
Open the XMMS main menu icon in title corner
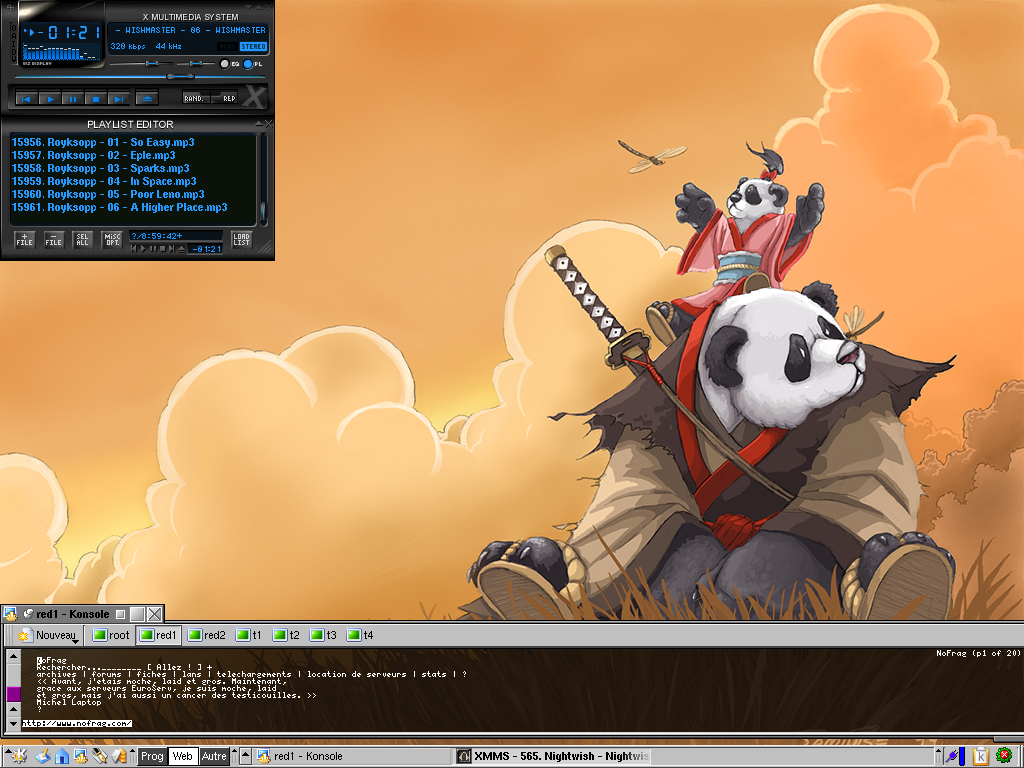coord(9,8)
